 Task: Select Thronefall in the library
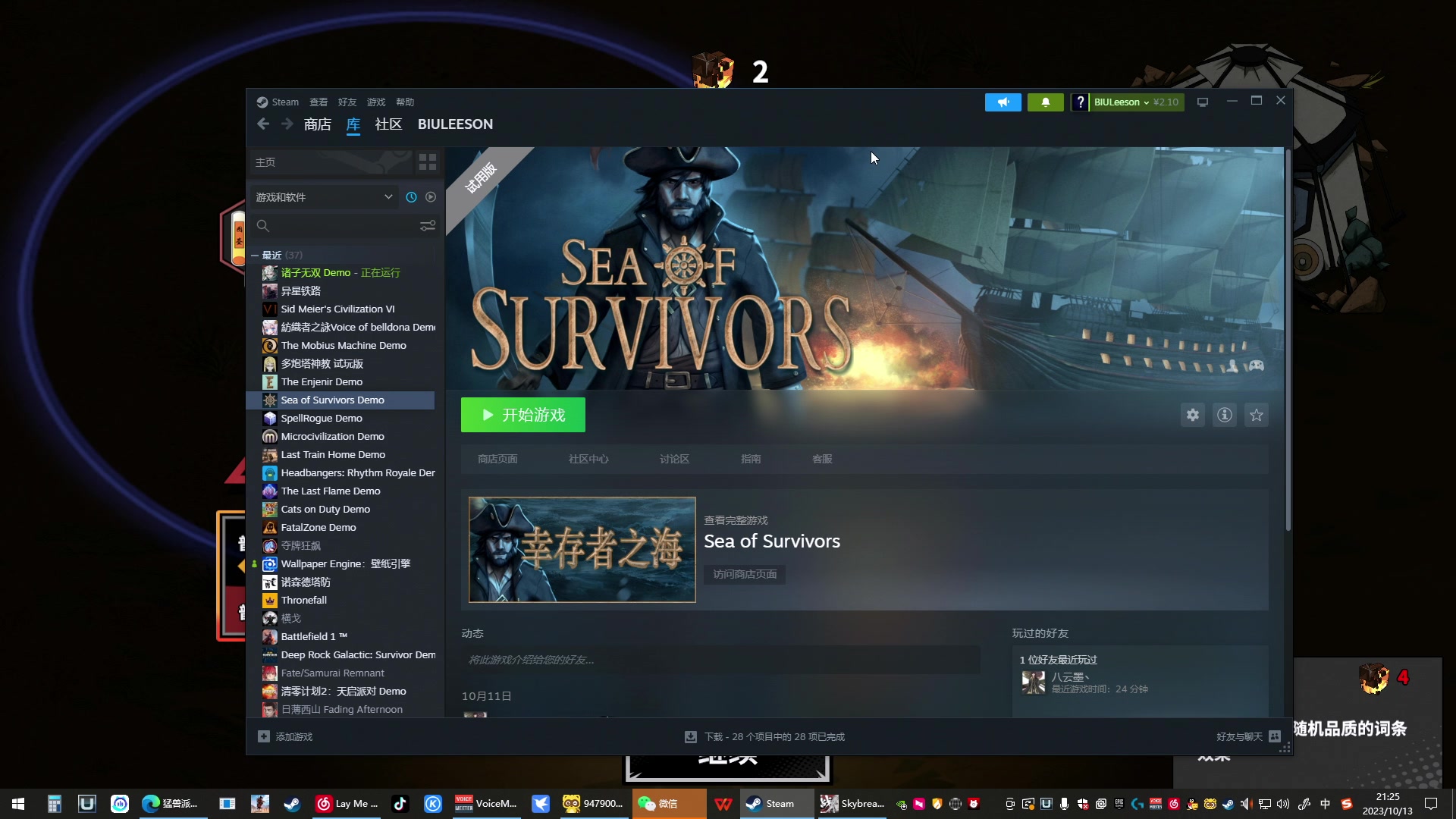tap(341, 601)
